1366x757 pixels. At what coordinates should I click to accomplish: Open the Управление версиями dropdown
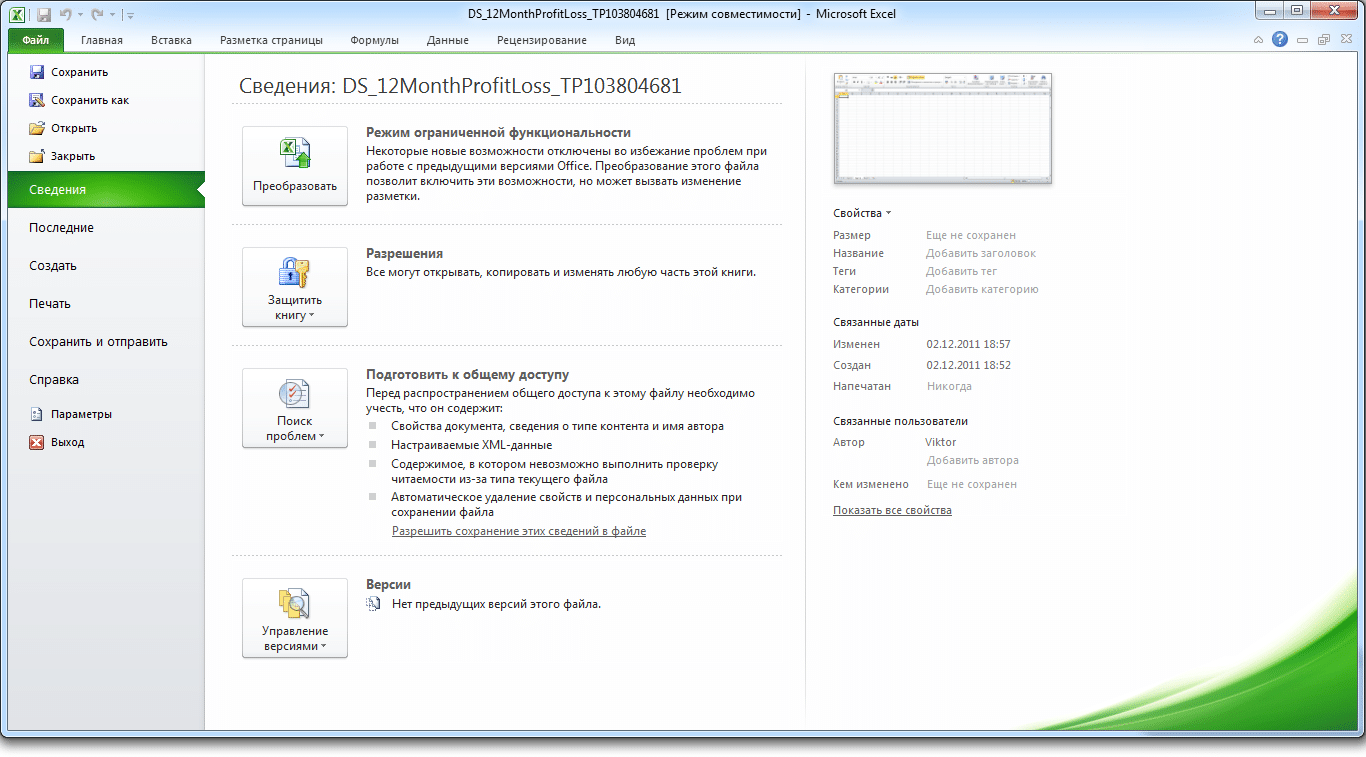[x=295, y=618]
